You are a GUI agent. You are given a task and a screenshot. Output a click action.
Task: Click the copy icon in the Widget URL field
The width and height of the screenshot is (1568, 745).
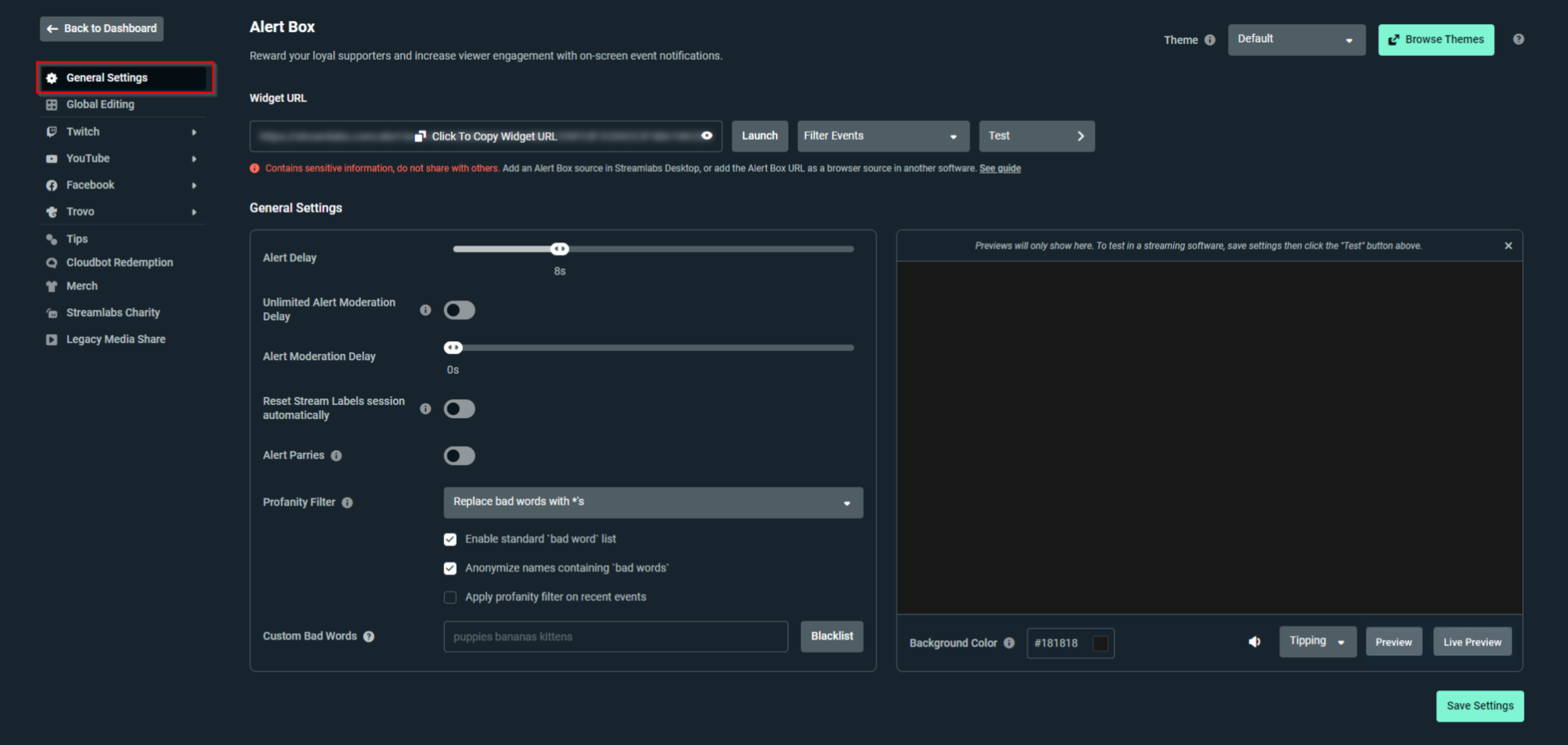(x=420, y=136)
